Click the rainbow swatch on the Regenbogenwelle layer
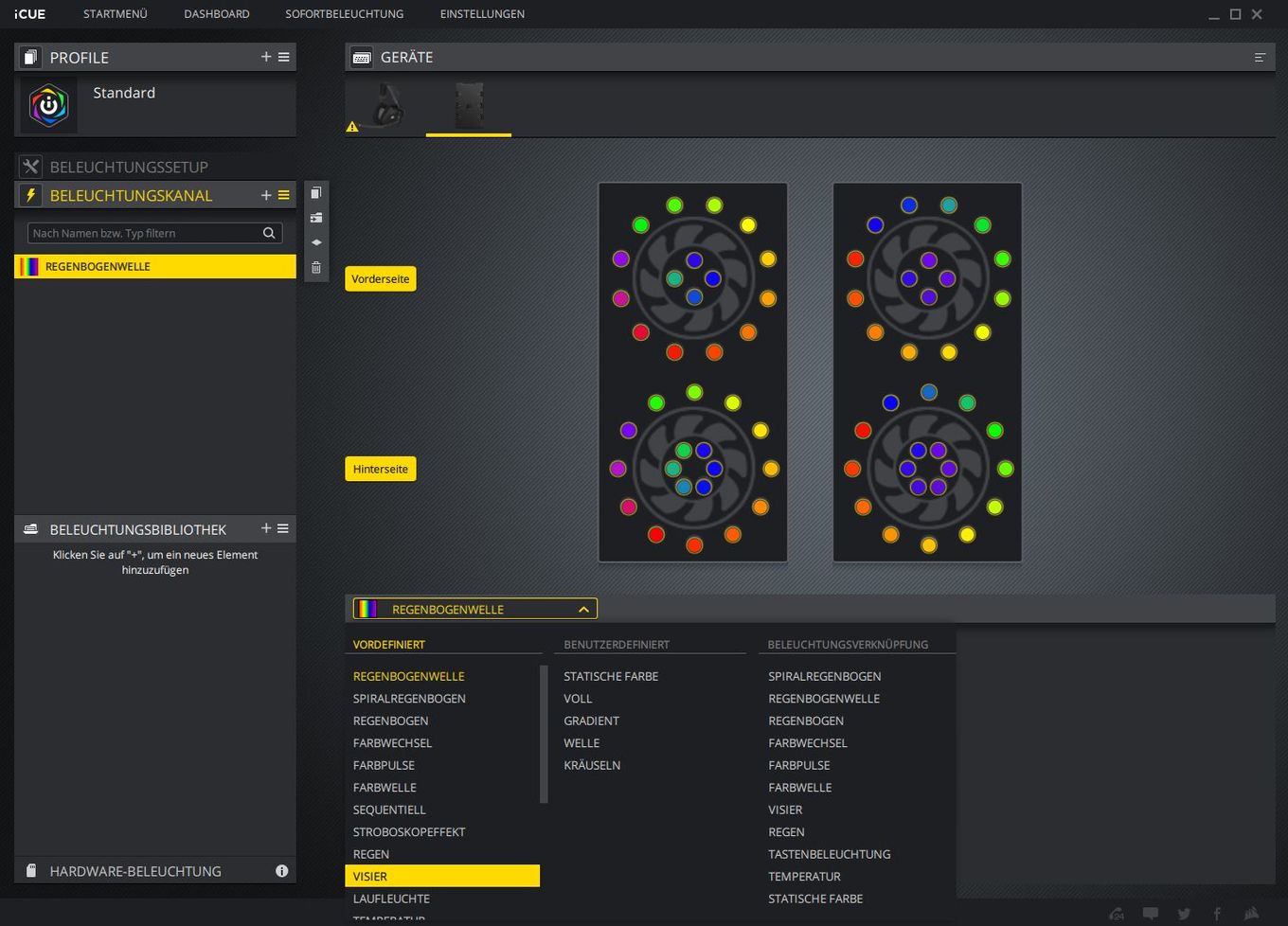Viewport: 1288px width, 926px height. coord(29,266)
